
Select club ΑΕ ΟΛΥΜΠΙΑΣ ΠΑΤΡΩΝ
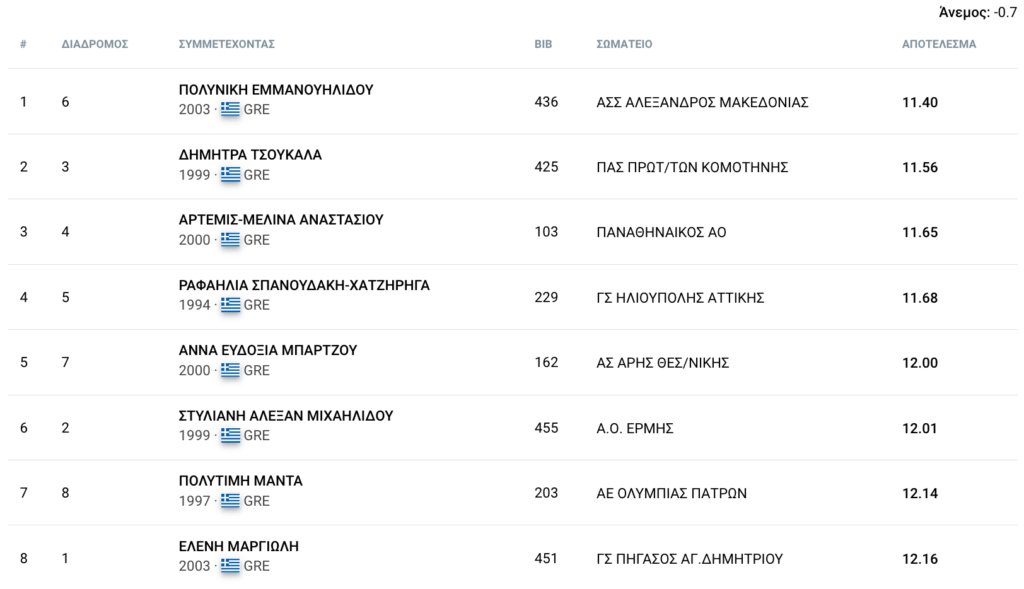point(671,494)
